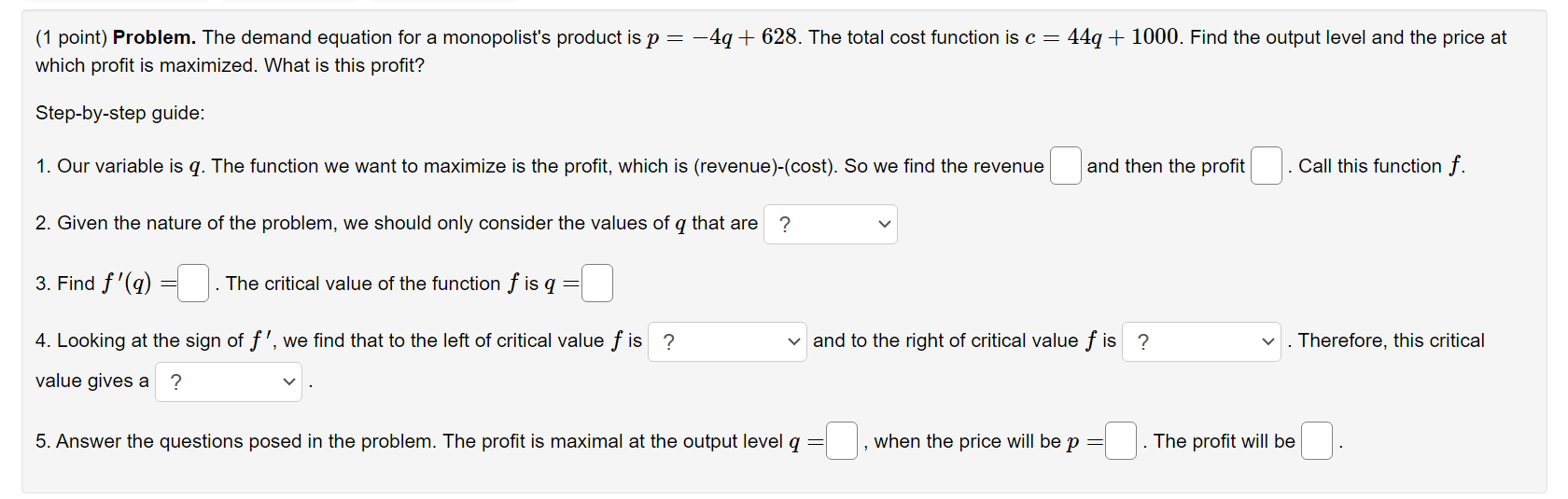The height and width of the screenshot is (499, 1568).
Task: Click the 'Step-by-step guide:' label
Action: coord(120,113)
